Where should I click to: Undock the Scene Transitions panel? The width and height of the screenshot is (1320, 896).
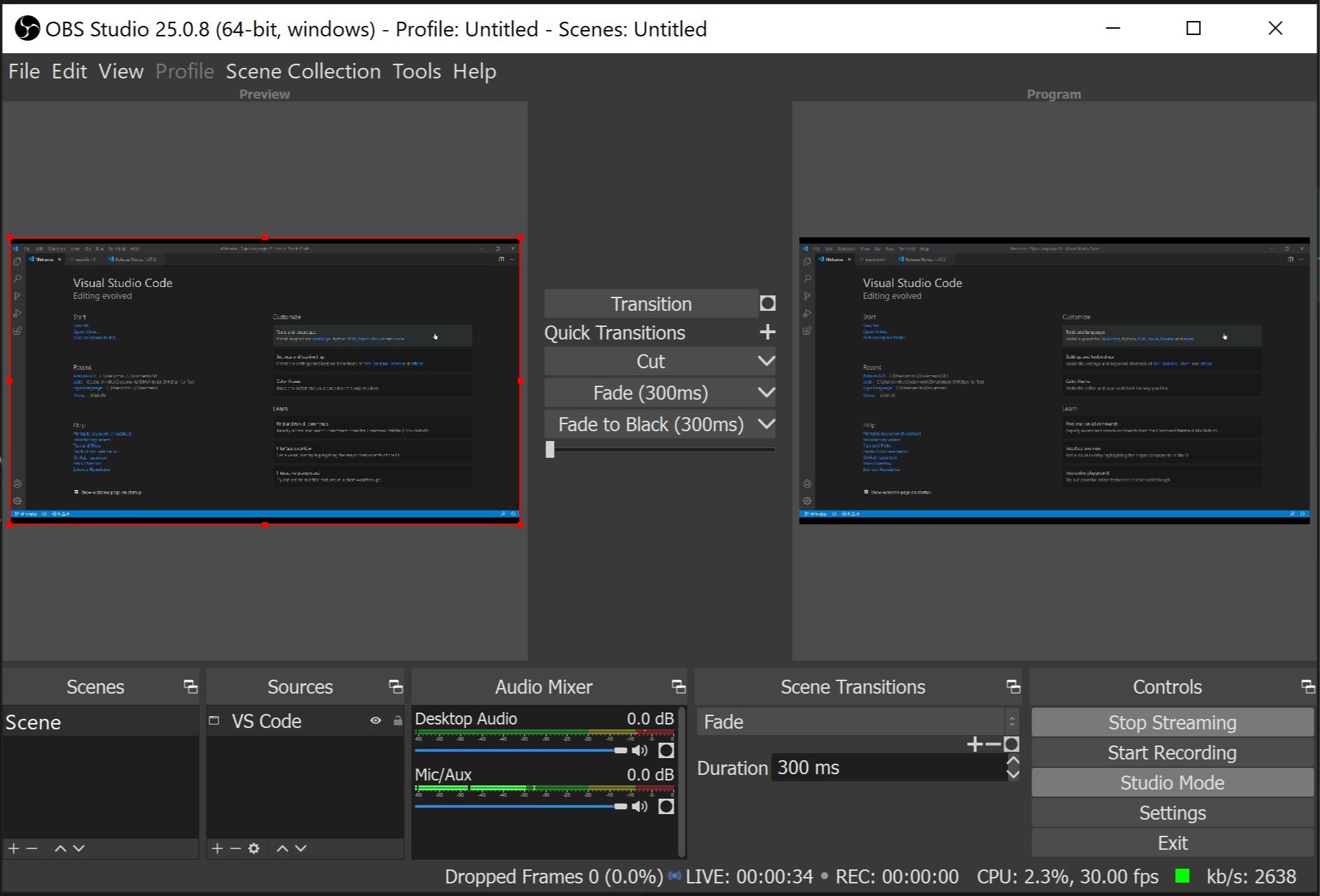tap(1013, 686)
